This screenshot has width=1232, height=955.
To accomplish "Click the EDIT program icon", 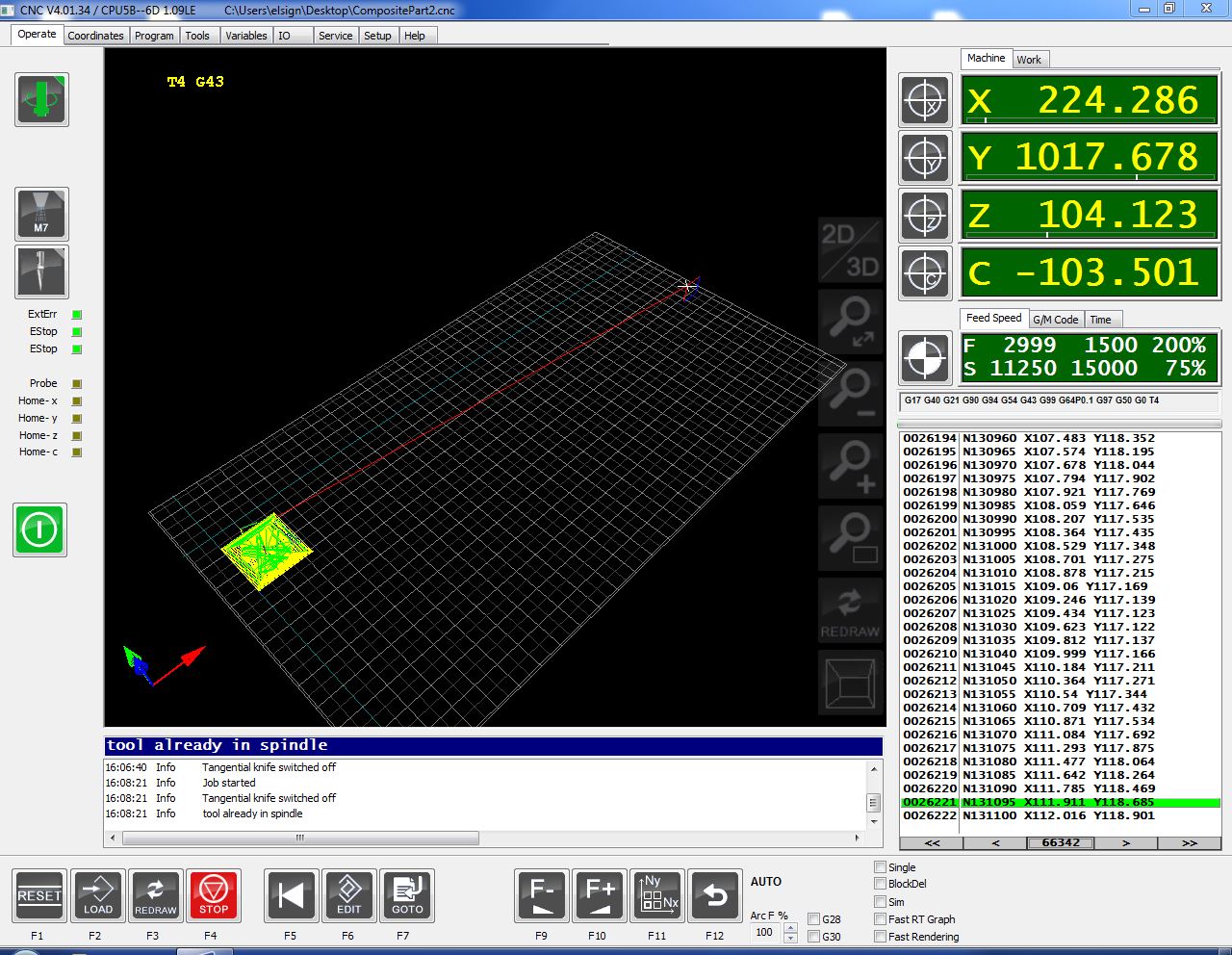I will 349,895.
